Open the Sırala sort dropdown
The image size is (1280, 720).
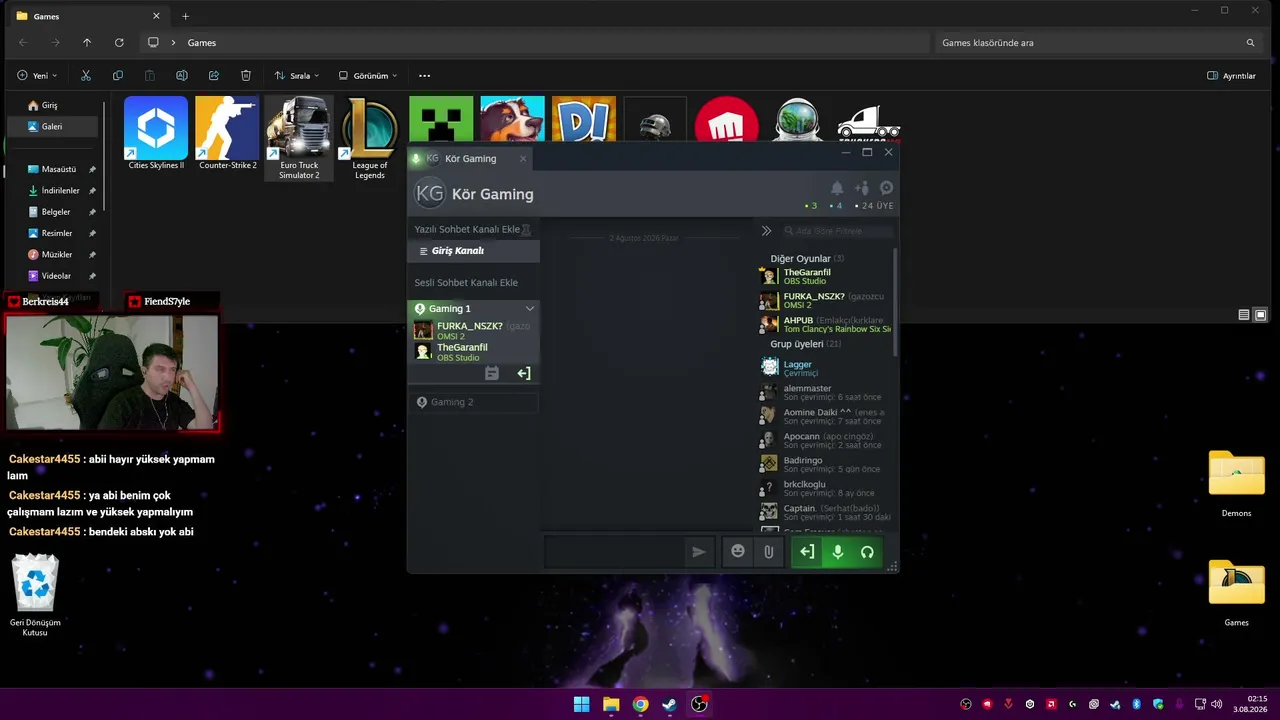(x=297, y=75)
